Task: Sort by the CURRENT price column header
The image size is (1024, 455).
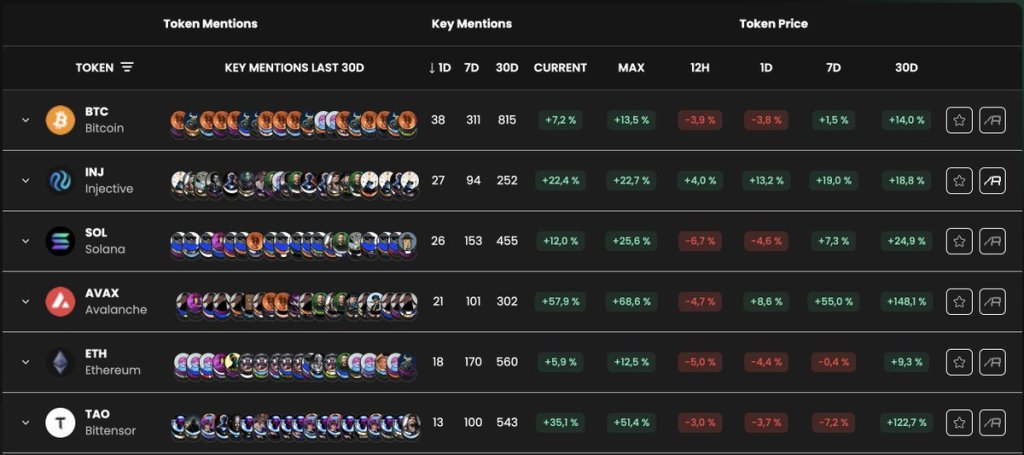Action: click(560, 67)
